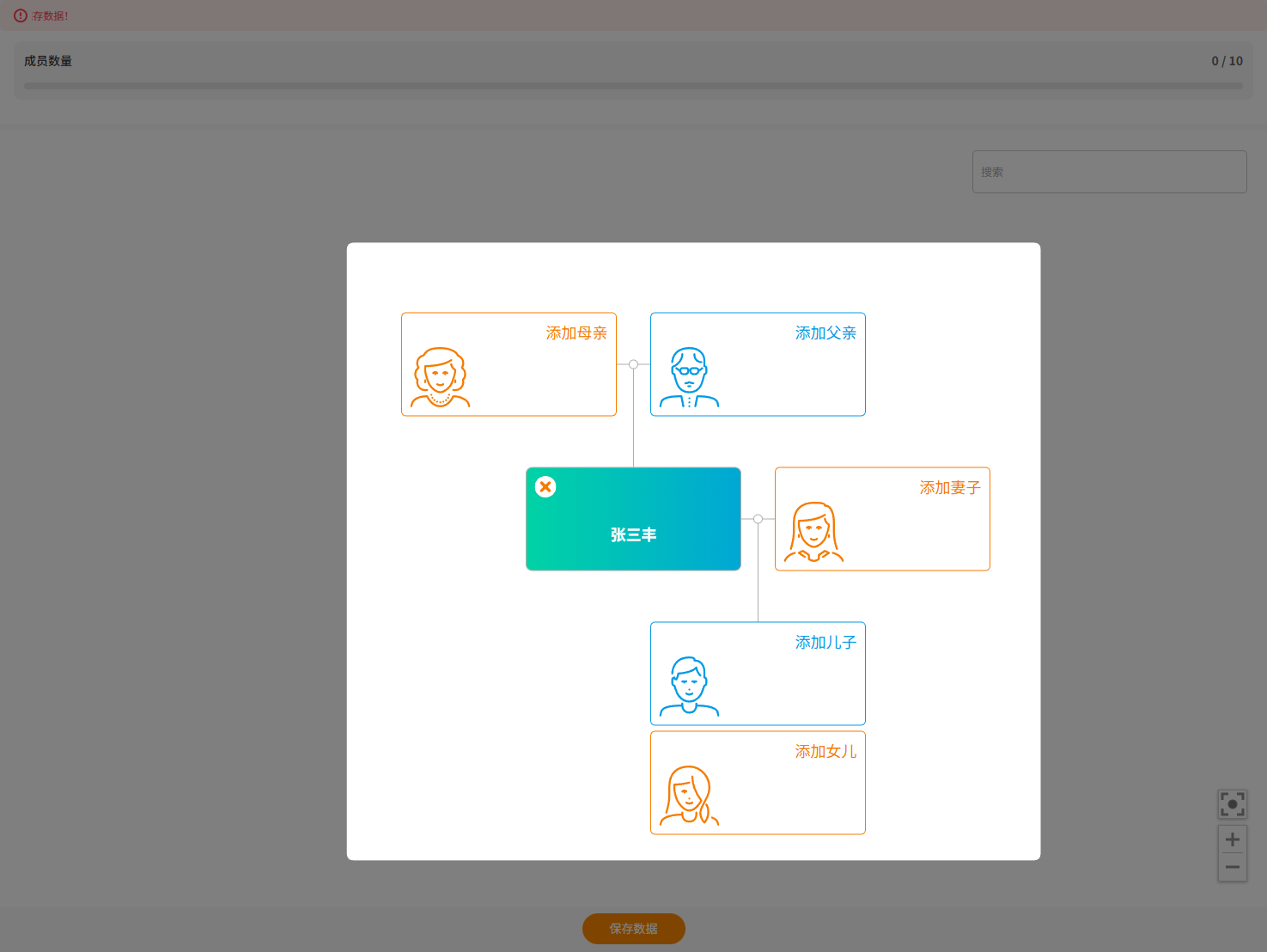The width and height of the screenshot is (1267, 952).
Task: Click the 成员数量 progress bar
Action: pyautogui.click(x=633, y=86)
